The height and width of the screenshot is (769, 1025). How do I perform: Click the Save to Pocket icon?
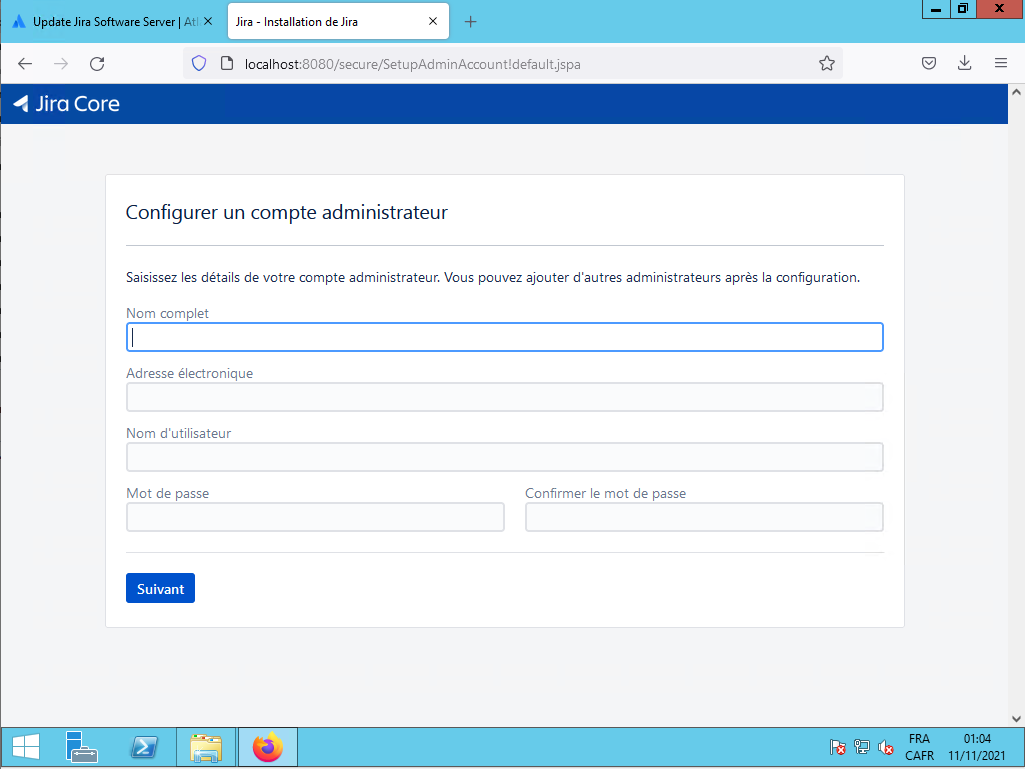point(928,64)
